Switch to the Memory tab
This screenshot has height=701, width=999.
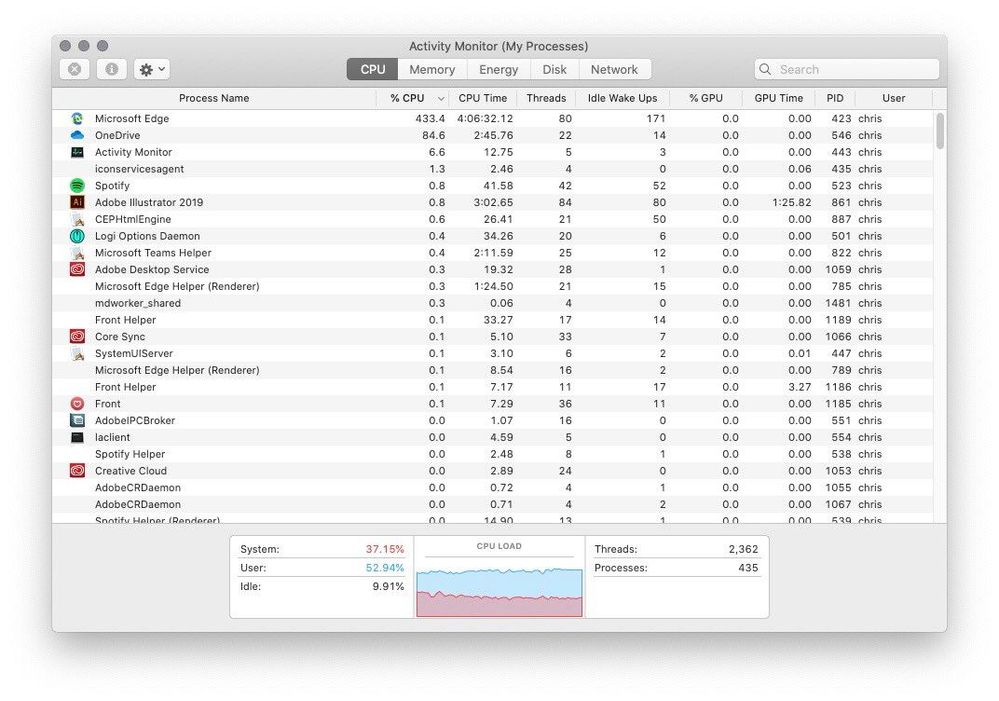tap(432, 69)
